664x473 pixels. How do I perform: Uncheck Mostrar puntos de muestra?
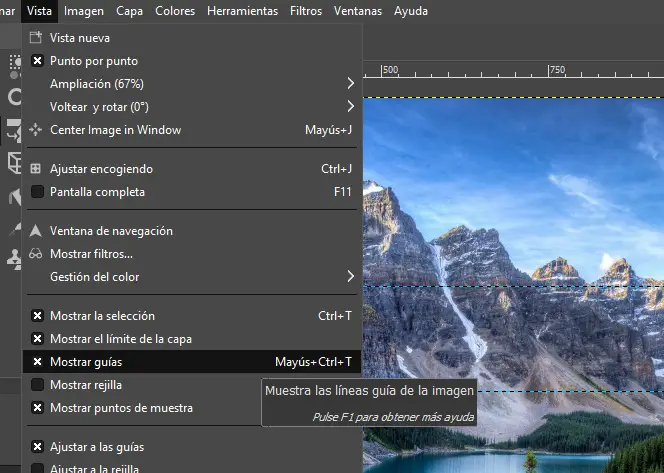[x=37, y=408]
